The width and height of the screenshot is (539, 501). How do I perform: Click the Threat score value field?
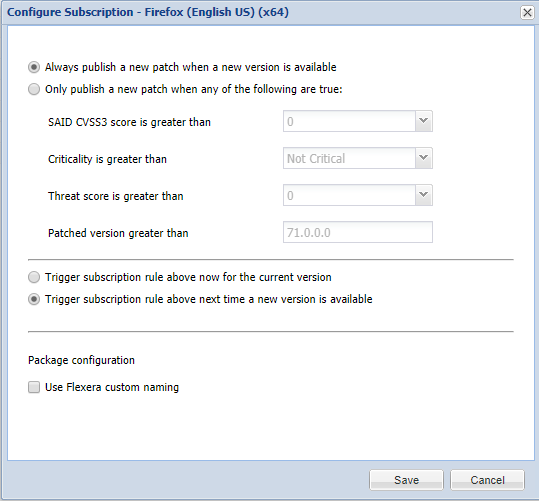coord(349,195)
